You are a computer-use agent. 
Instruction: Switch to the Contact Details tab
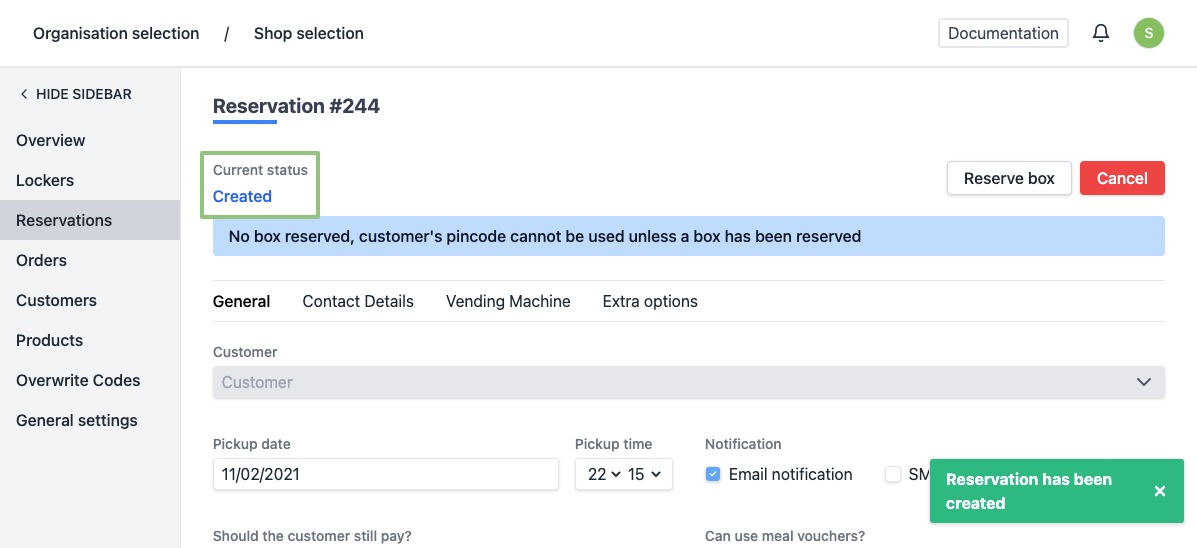[x=358, y=301]
